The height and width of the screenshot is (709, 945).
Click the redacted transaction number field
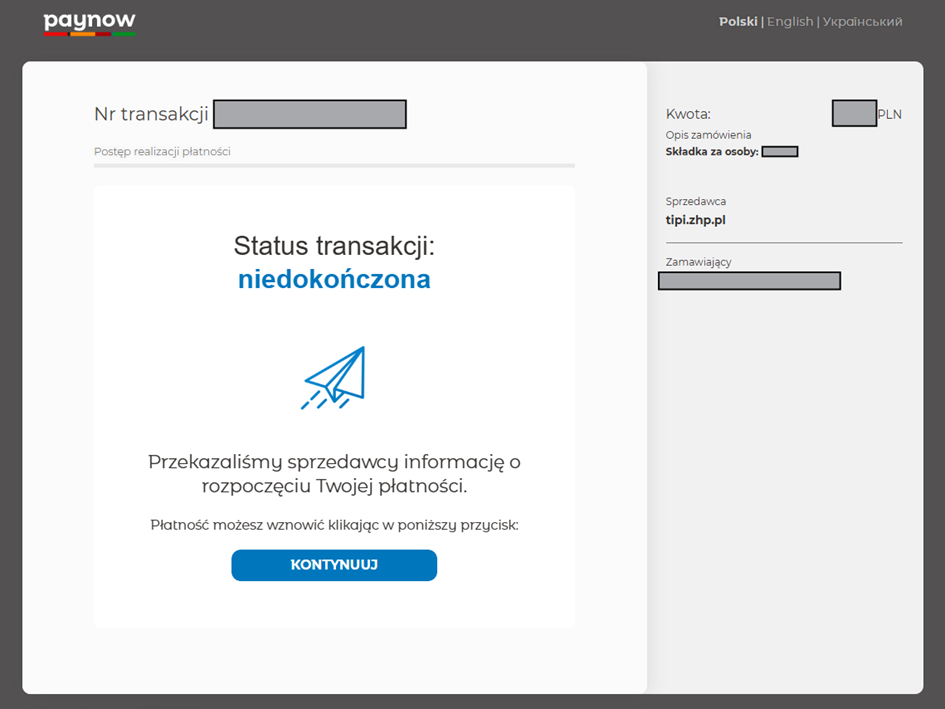click(x=309, y=114)
